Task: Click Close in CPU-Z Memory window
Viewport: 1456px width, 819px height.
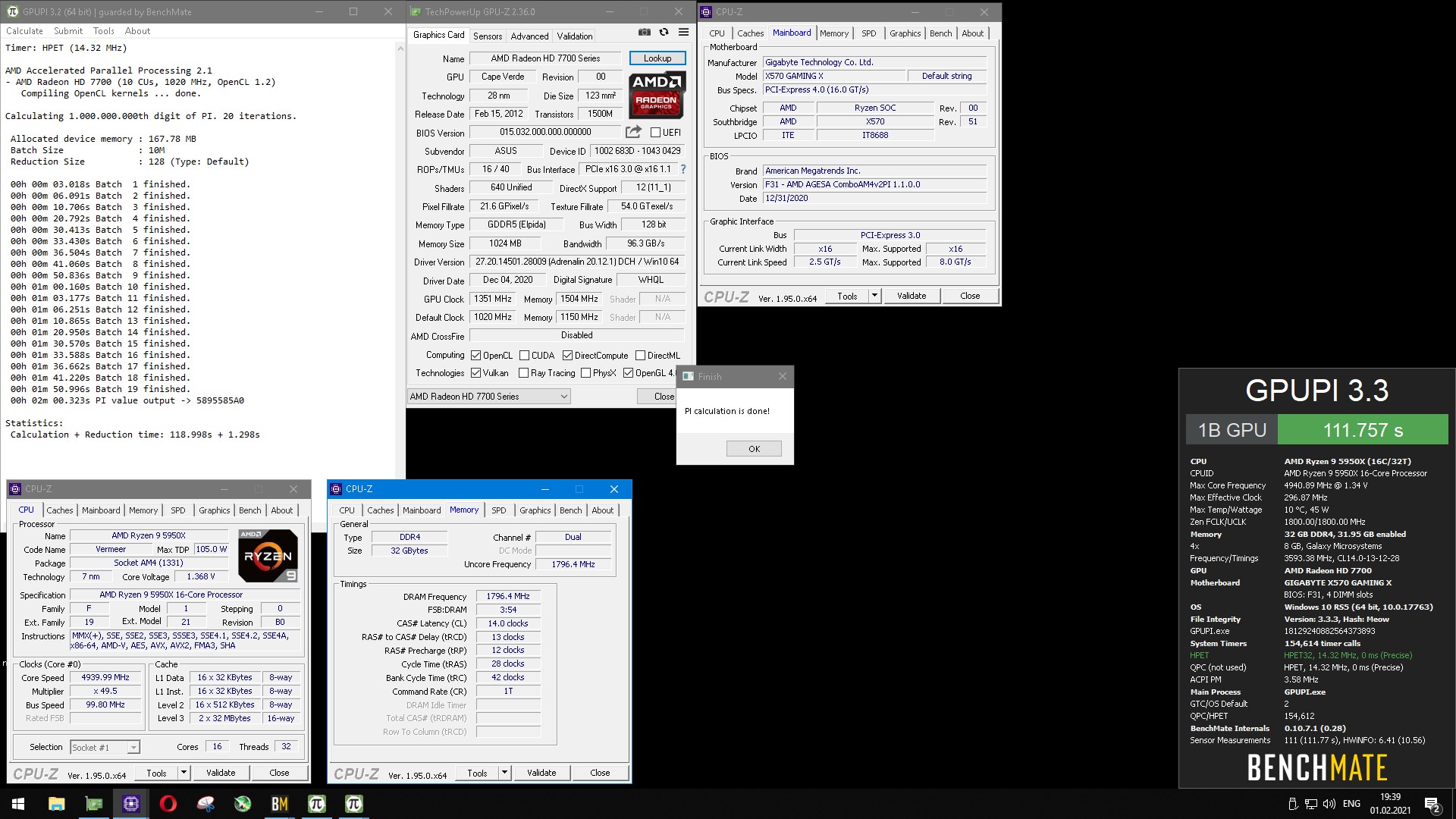Action: click(600, 773)
